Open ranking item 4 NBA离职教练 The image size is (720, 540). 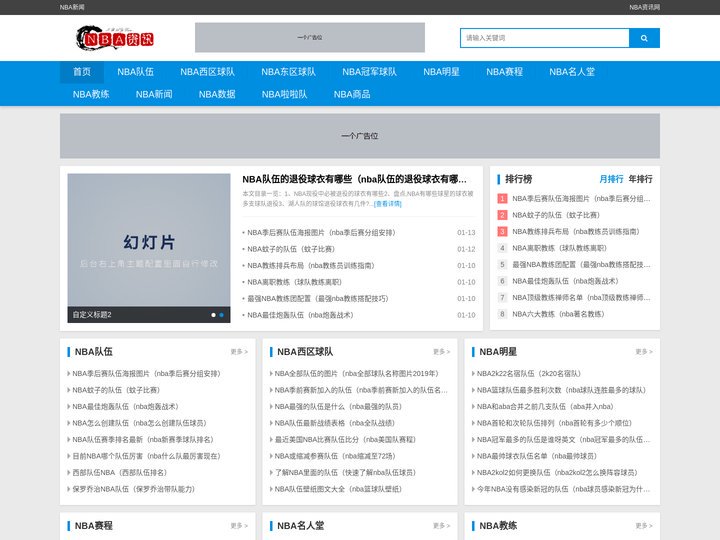click(559, 248)
